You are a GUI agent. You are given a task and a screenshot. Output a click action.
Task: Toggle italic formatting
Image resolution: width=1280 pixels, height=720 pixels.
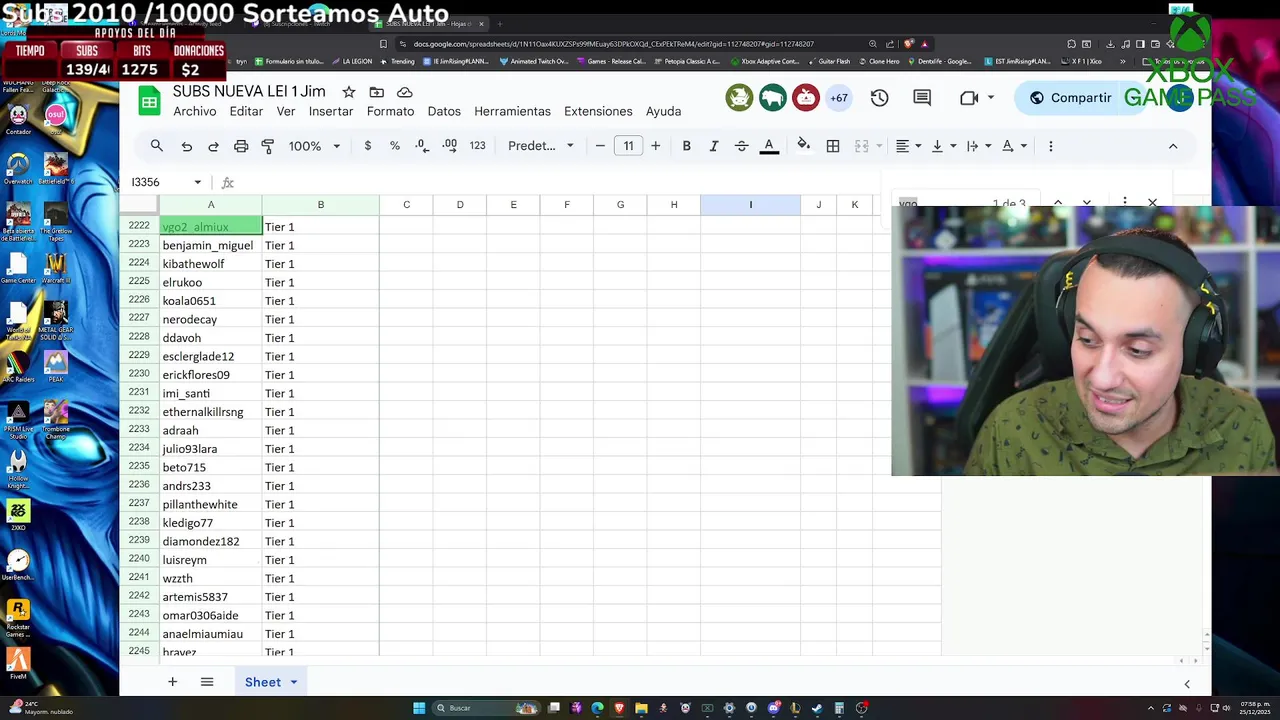(x=714, y=146)
